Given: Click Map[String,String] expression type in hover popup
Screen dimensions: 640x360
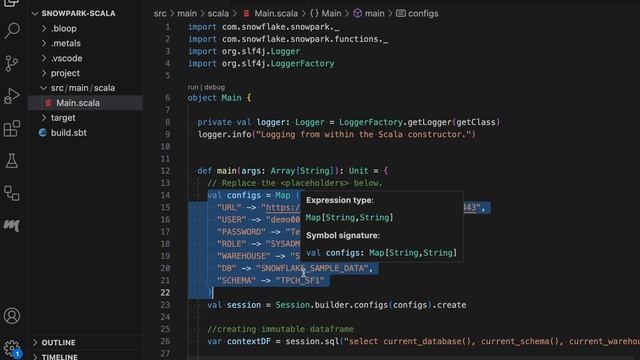Looking at the screenshot, I should (349, 218).
